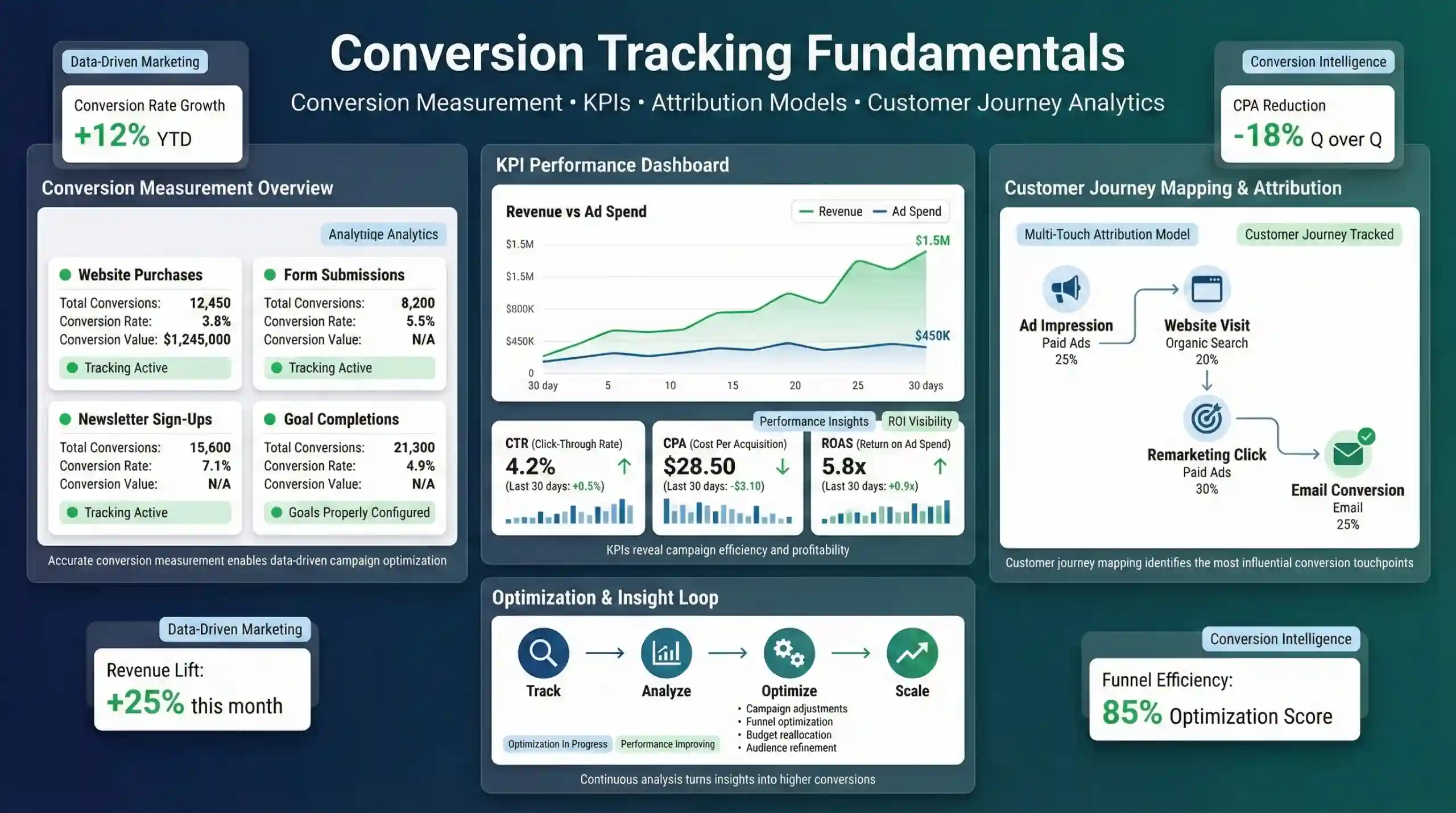This screenshot has height=813, width=1456.
Task: Click the CTR upward trend arrow
Action: [x=624, y=467]
